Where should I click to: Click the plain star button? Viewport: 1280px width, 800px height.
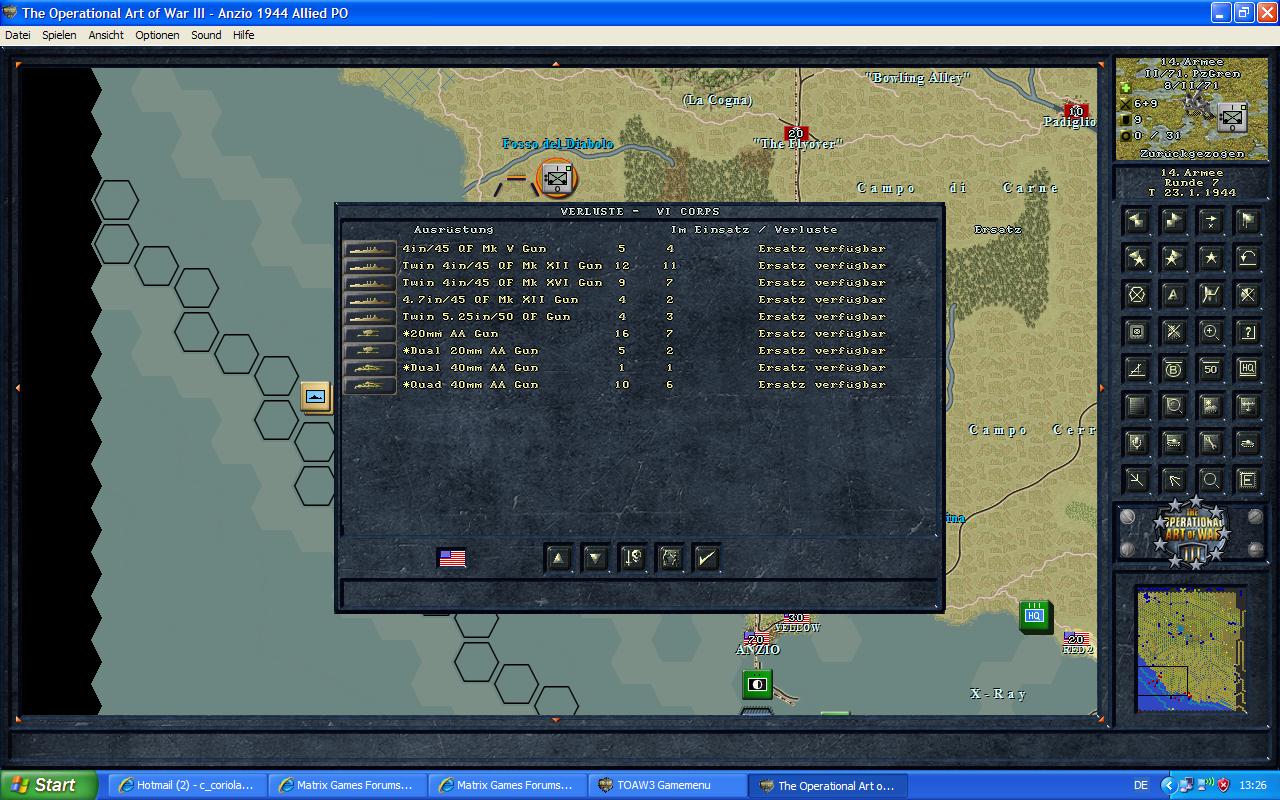(x=1211, y=258)
